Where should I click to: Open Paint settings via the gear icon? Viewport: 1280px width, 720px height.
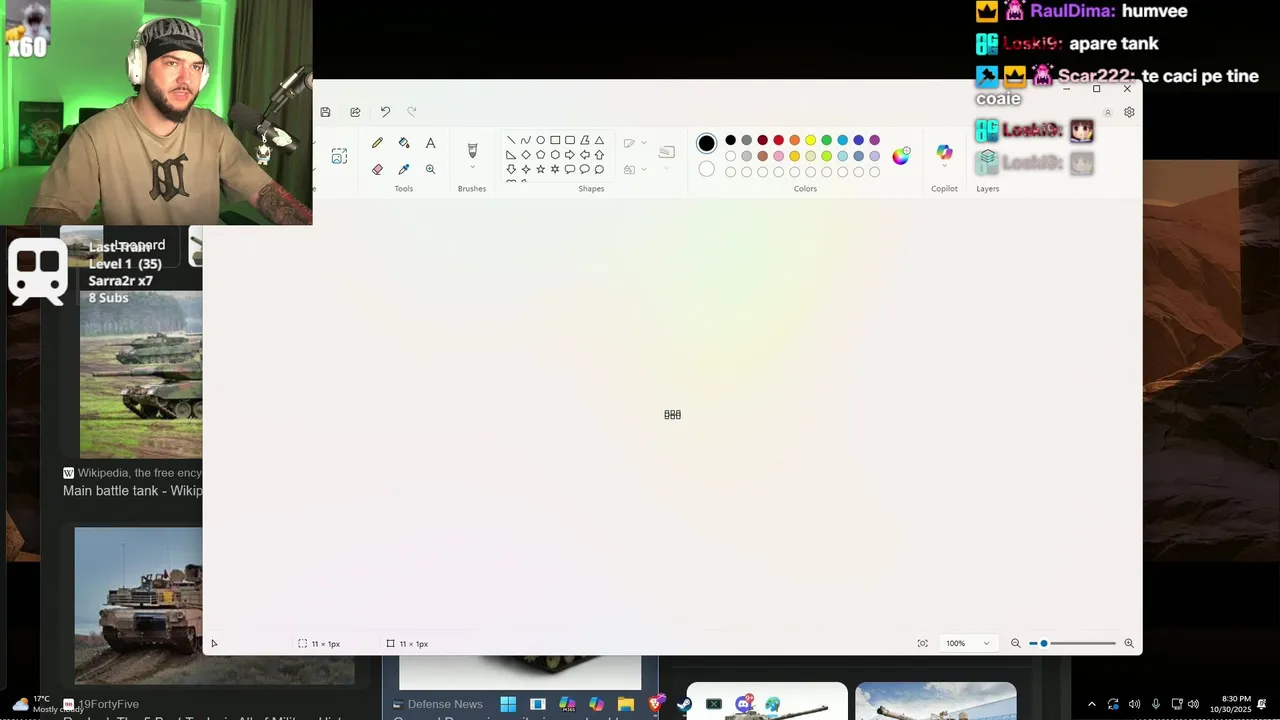pyautogui.click(x=1129, y=112)
